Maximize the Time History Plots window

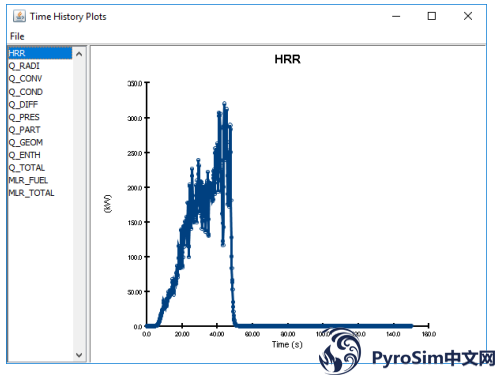click(x=432, y=16)
